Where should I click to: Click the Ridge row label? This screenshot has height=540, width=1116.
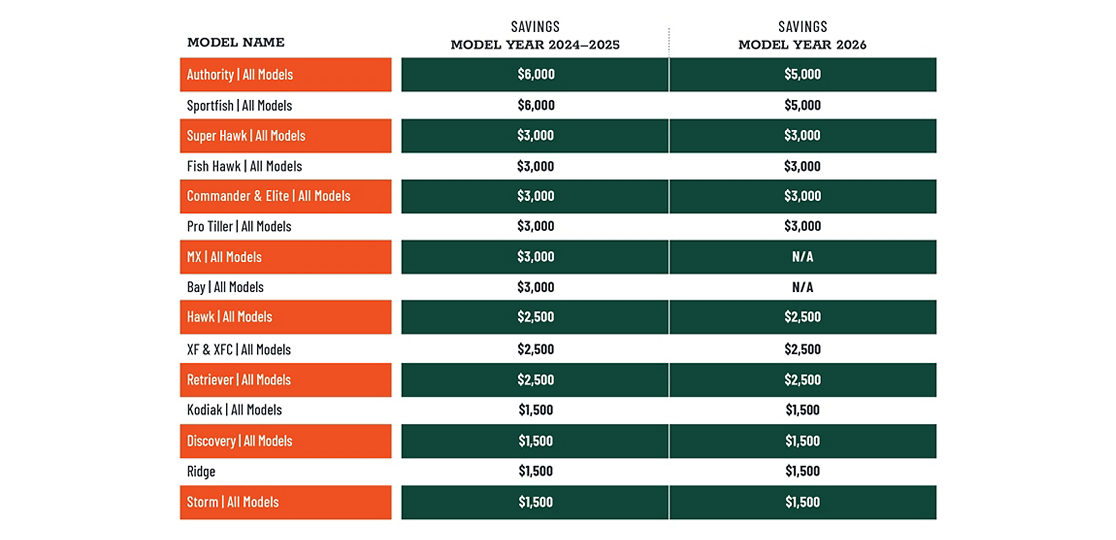click(201, 471)
